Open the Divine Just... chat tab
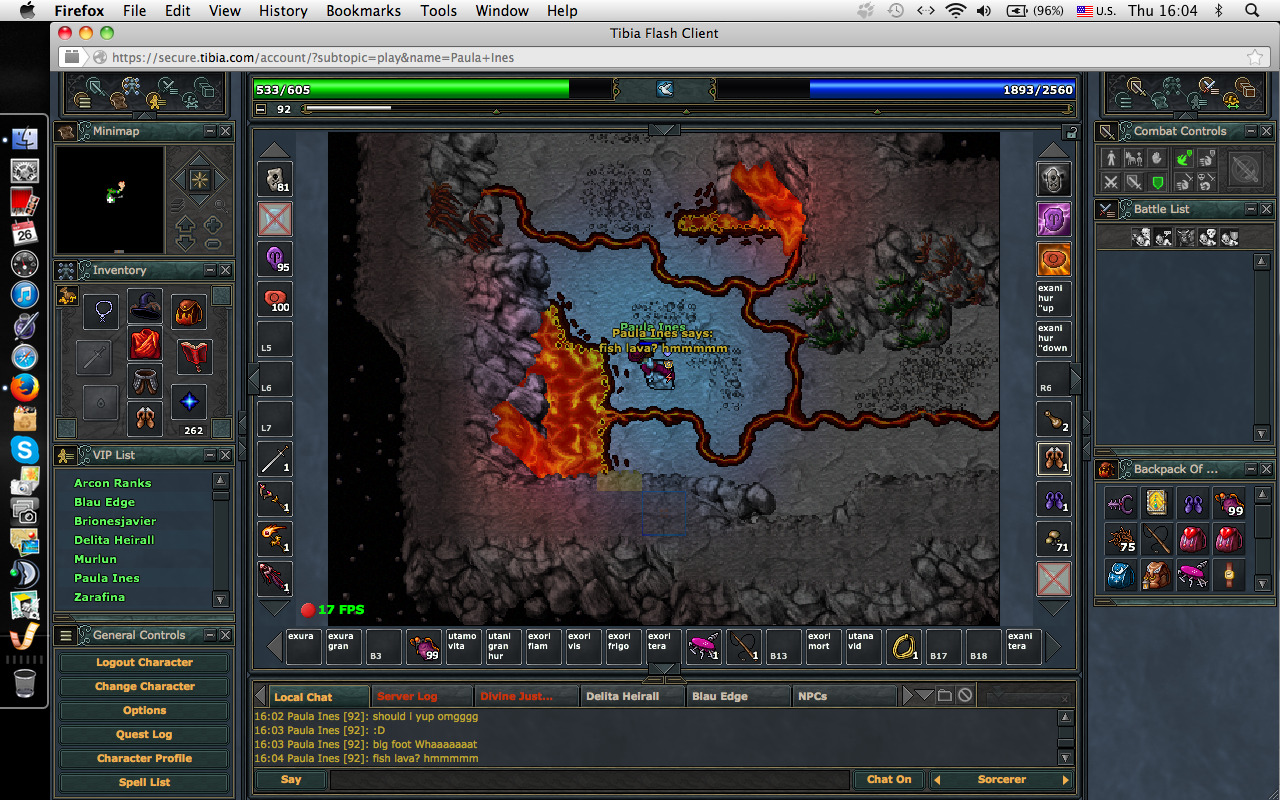The width and height of the screenshot is (1280, 800). (x=527, y=696)
